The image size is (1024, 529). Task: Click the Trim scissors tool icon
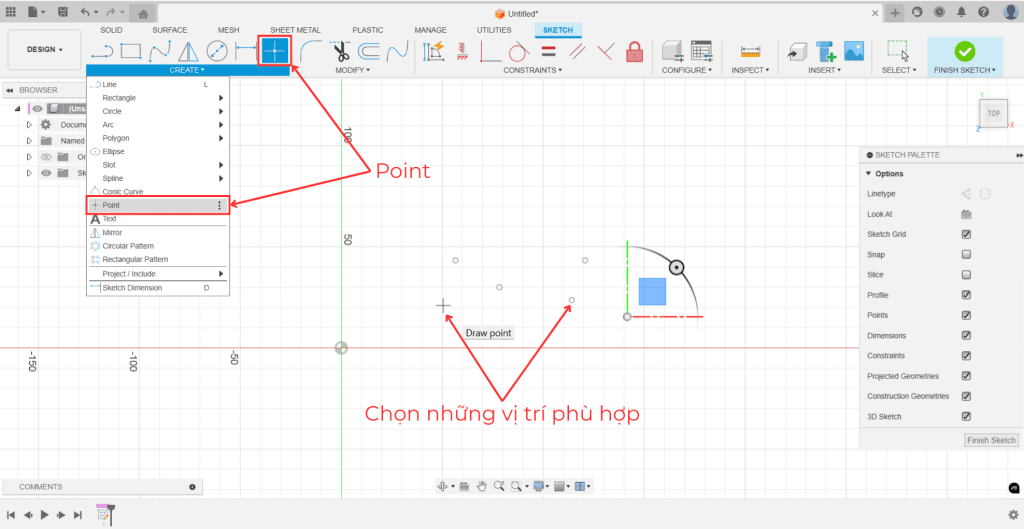[x=340, y=50]
